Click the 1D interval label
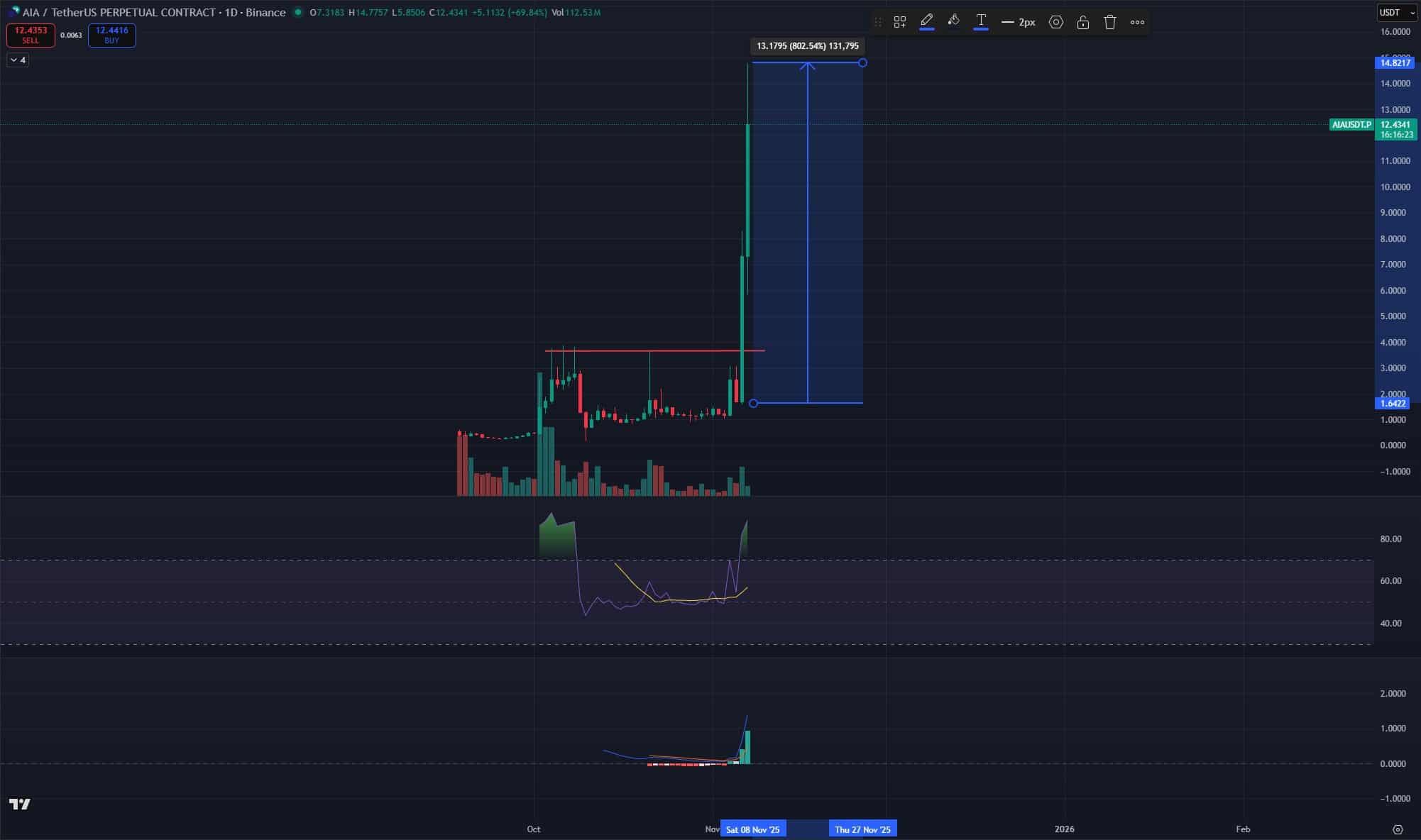The width and height of the screenshot is (1421, 840). click(231, 12)
